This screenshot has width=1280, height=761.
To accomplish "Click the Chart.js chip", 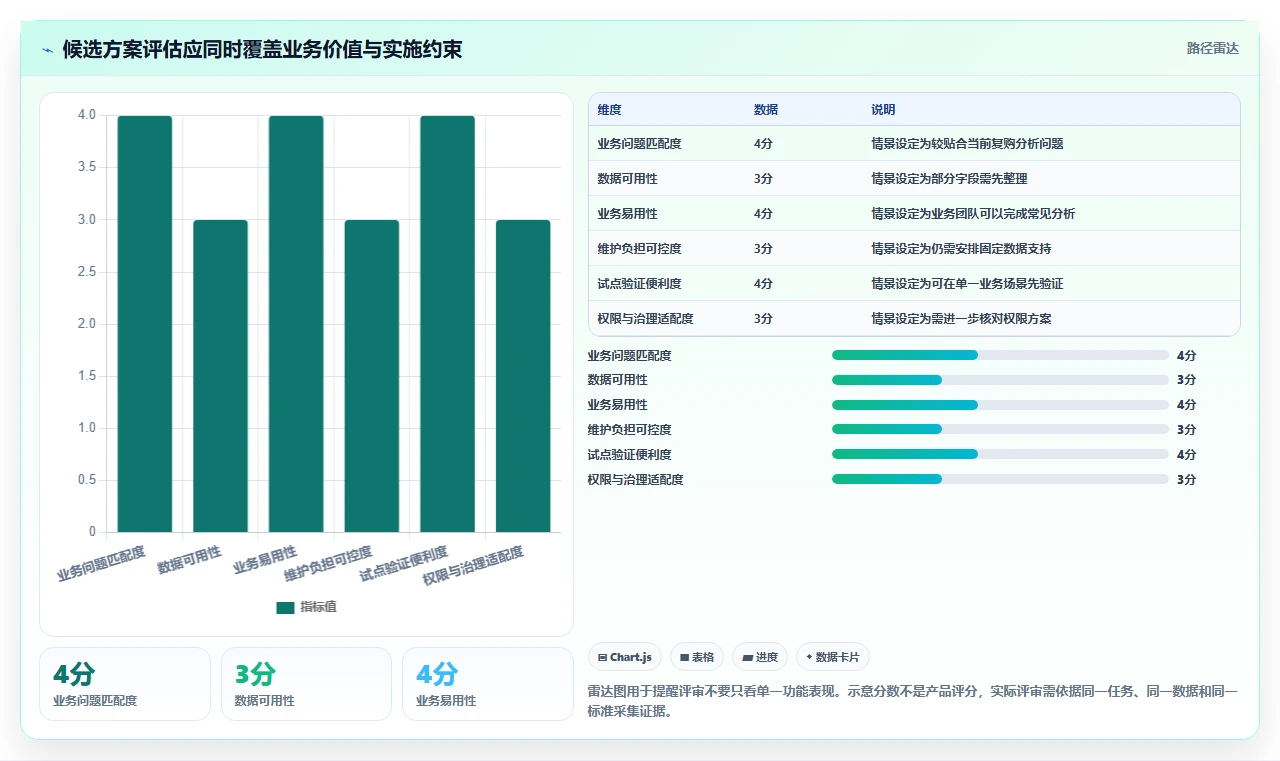I will pyautogui.click(x=625, y=657).
